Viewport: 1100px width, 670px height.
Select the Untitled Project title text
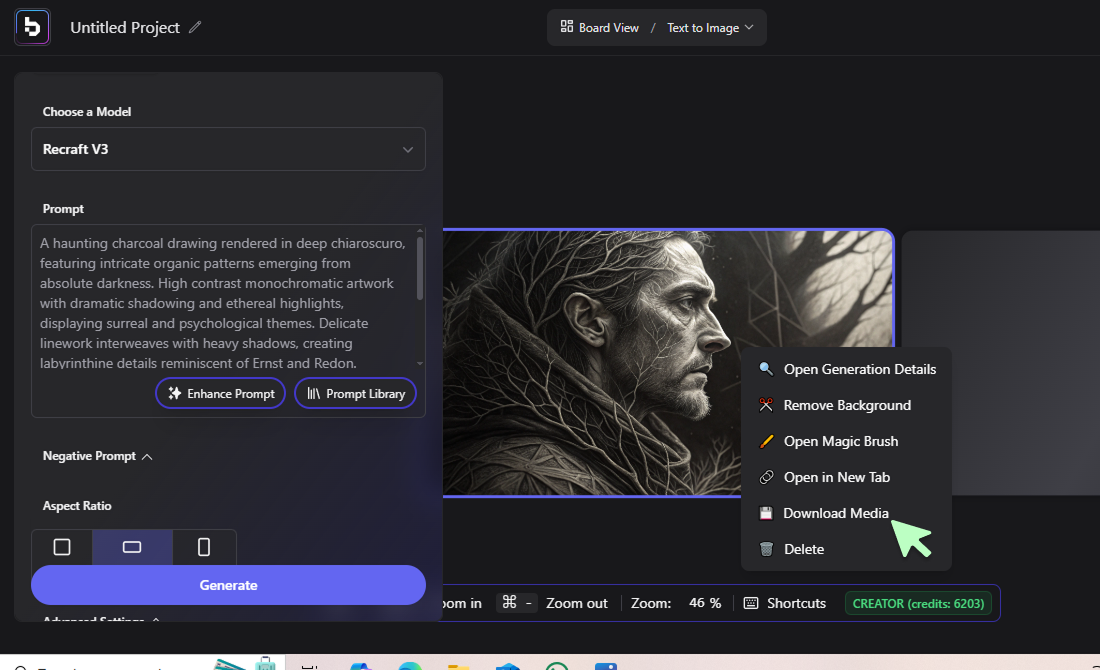(x=125, y=27)
